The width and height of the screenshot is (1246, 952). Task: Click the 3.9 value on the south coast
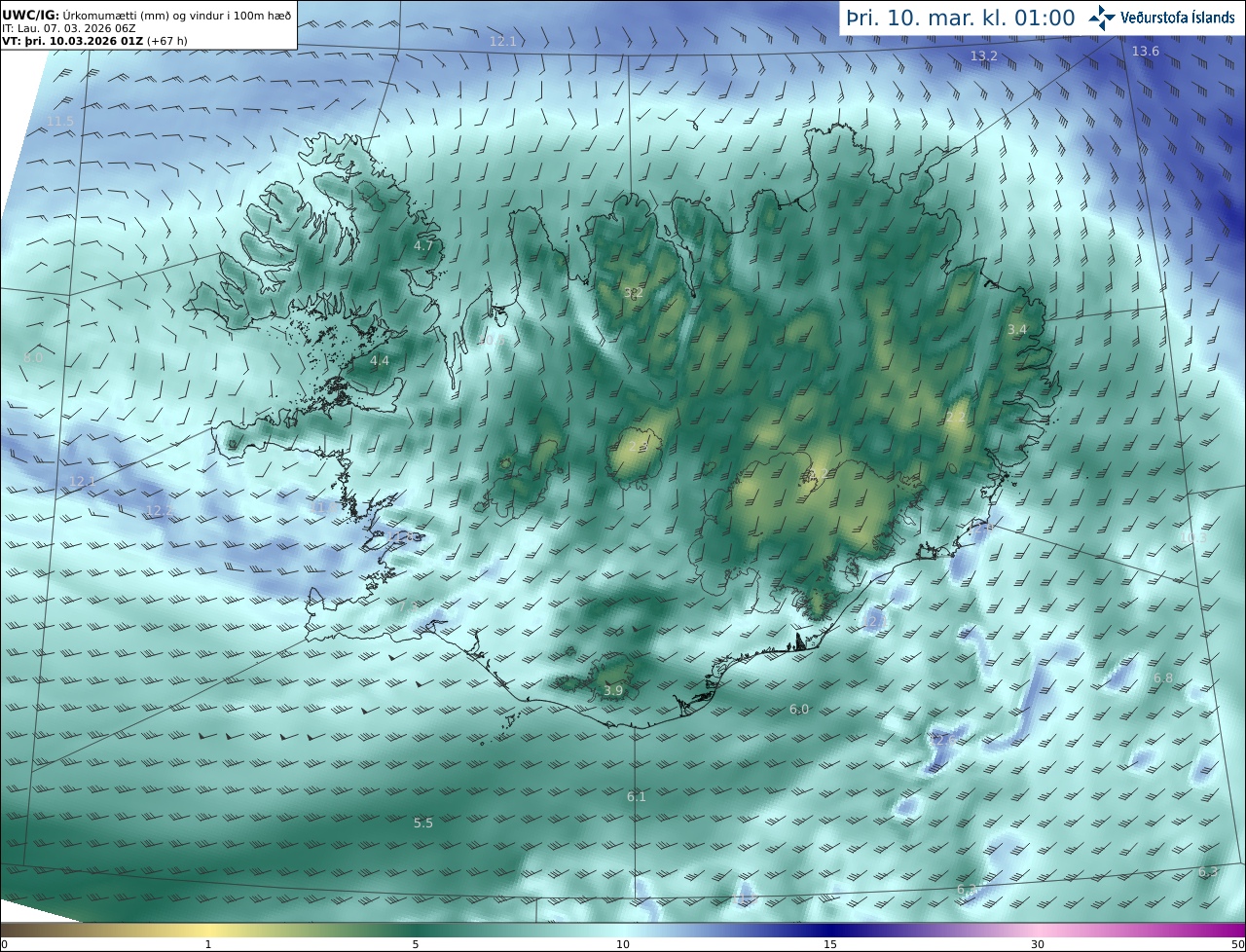[x=613, y=691]
